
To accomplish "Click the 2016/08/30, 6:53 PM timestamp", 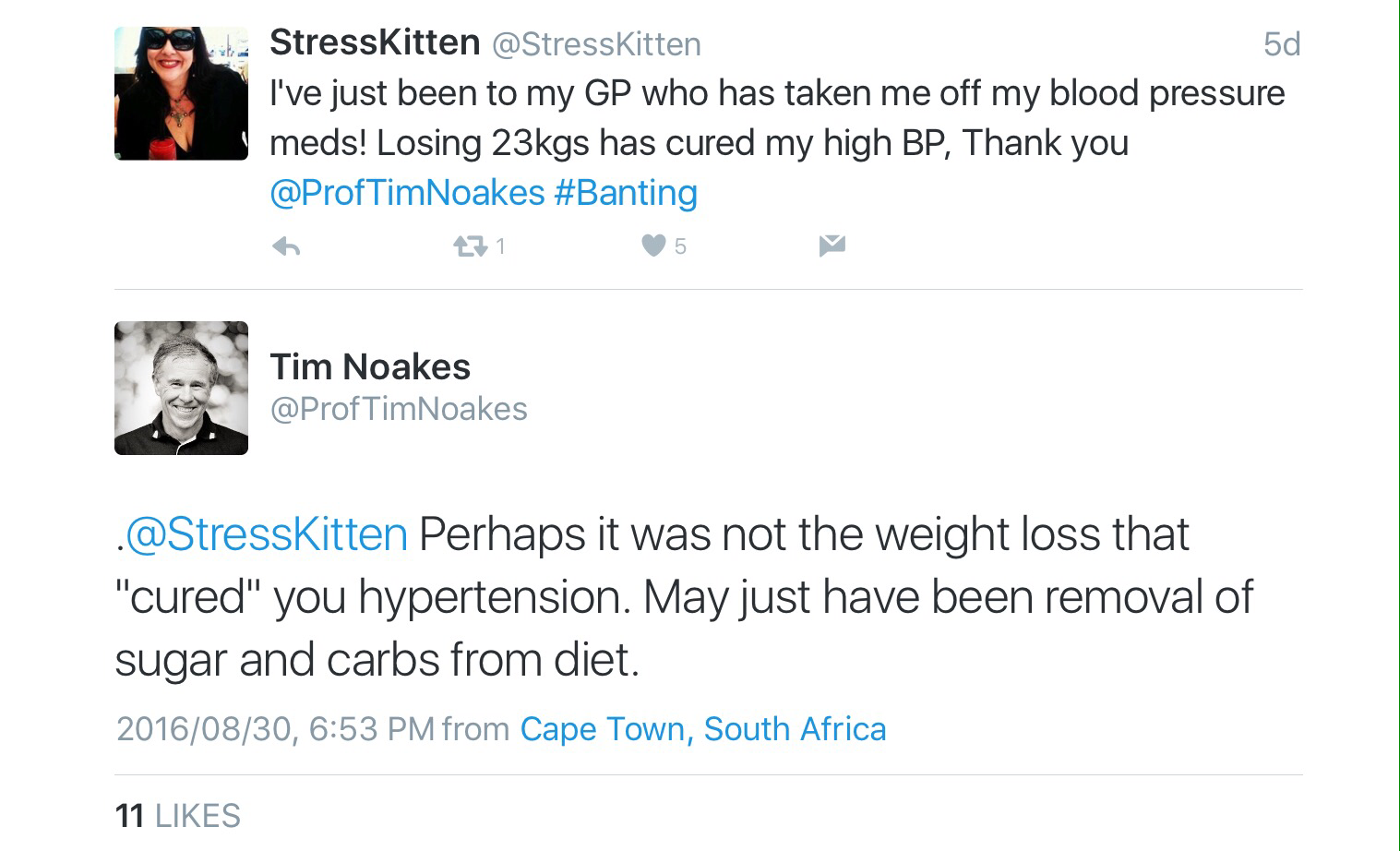I will [x=275, y=729].
